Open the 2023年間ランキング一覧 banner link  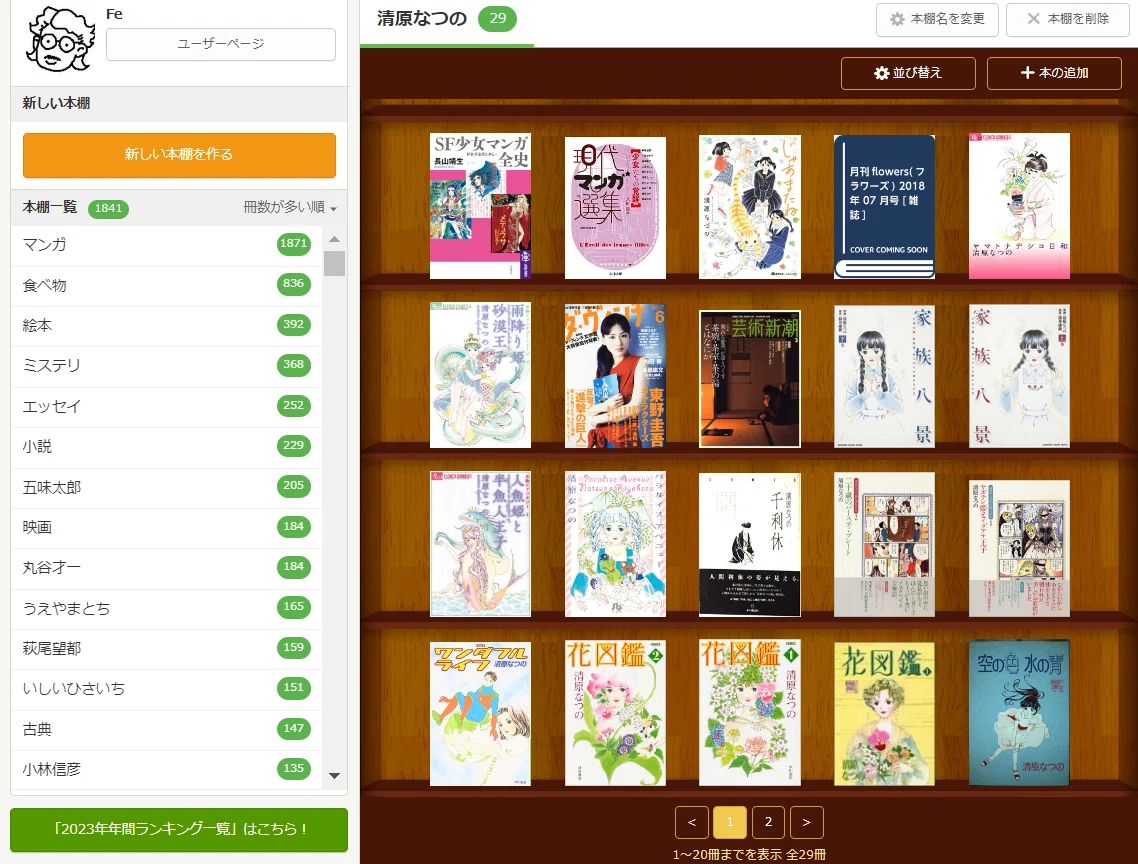[179, 830]
